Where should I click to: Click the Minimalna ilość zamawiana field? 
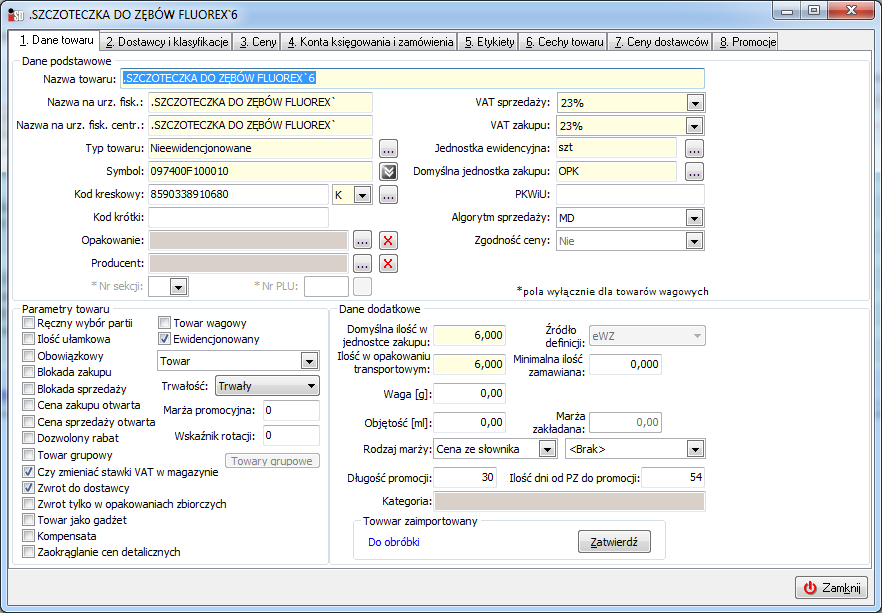pos(624,364)
